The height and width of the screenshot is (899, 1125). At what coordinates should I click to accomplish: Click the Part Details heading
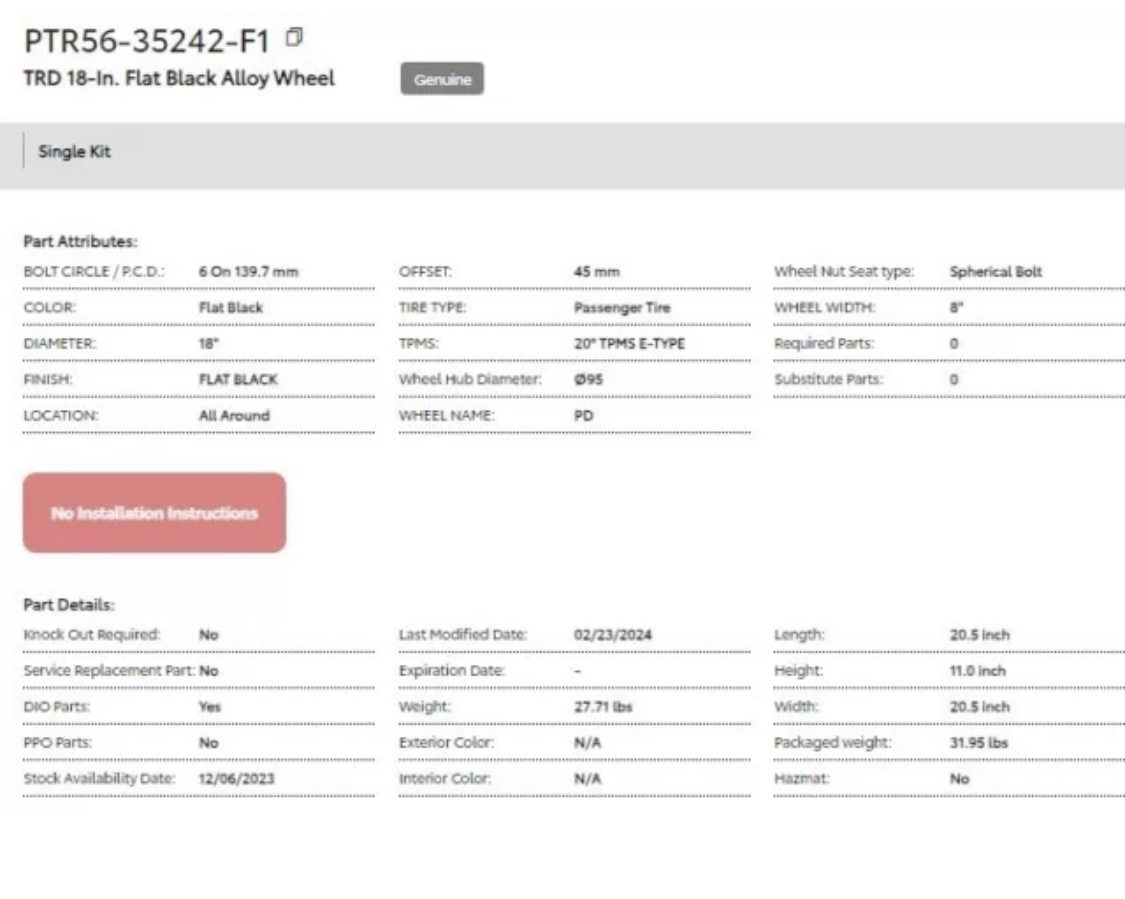(69, 605)
